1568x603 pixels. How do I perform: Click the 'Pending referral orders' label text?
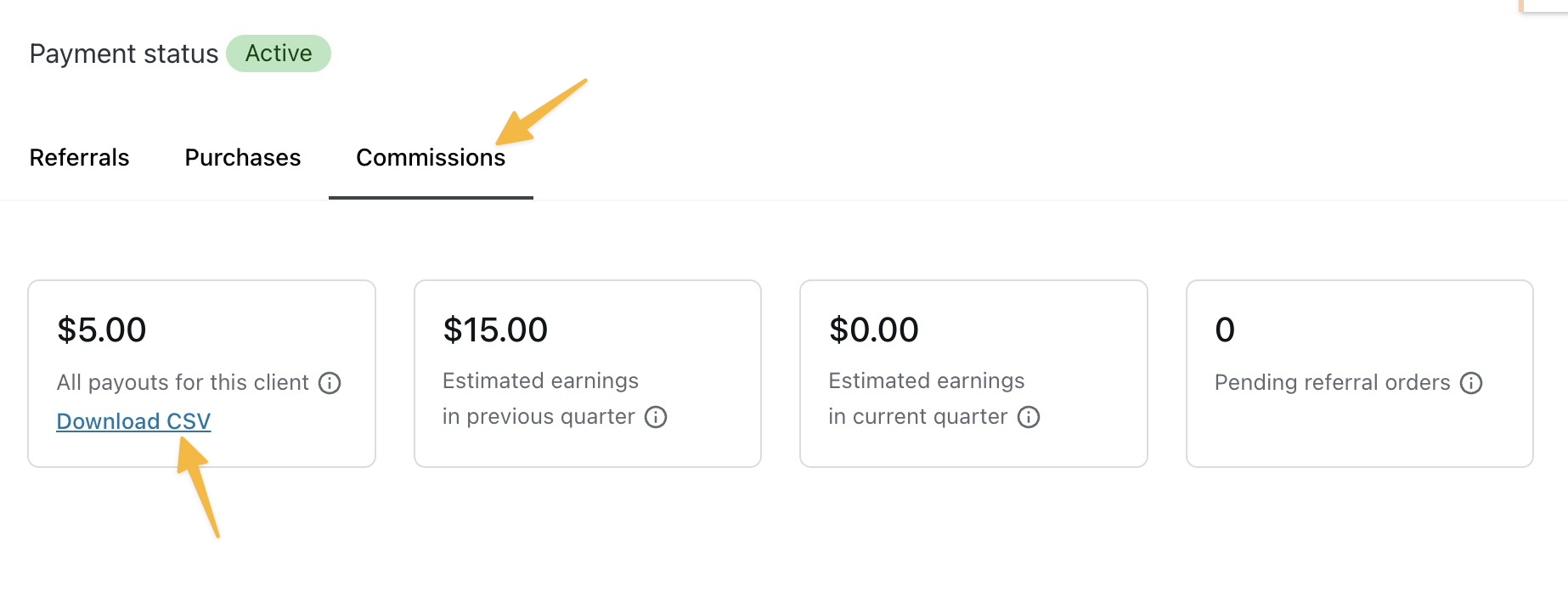pyautogui.click(x=1333, y=383)
